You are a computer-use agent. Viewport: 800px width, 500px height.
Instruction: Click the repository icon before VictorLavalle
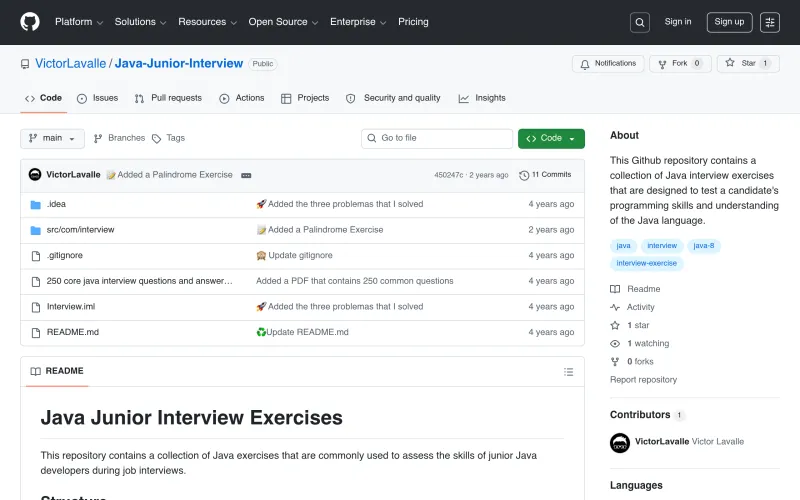(24, 64)
